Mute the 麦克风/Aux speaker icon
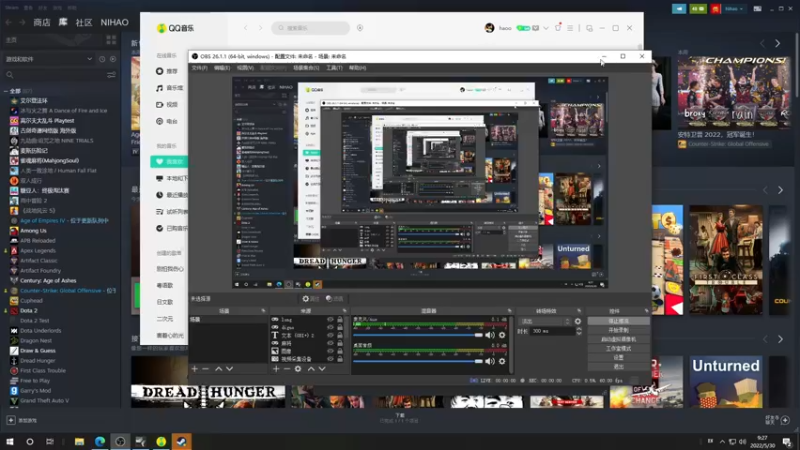The width and height of the screenshot is (800, 450). [x=490, y=335]
